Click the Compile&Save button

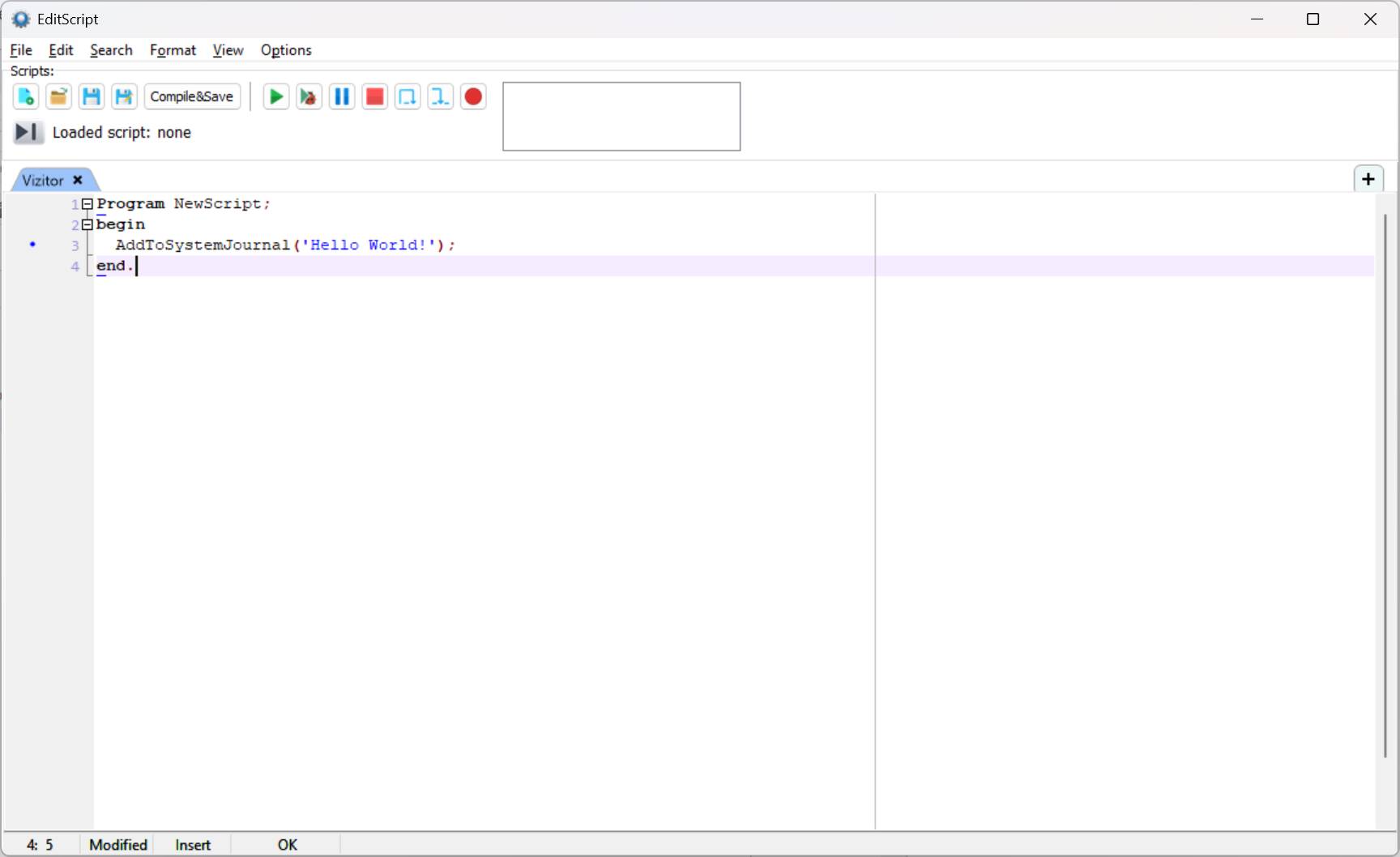click(x=192, y=97)
